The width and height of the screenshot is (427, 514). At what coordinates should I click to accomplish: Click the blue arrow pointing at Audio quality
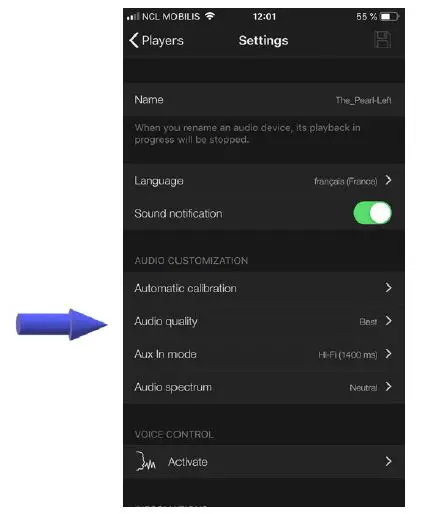(62, 324)
